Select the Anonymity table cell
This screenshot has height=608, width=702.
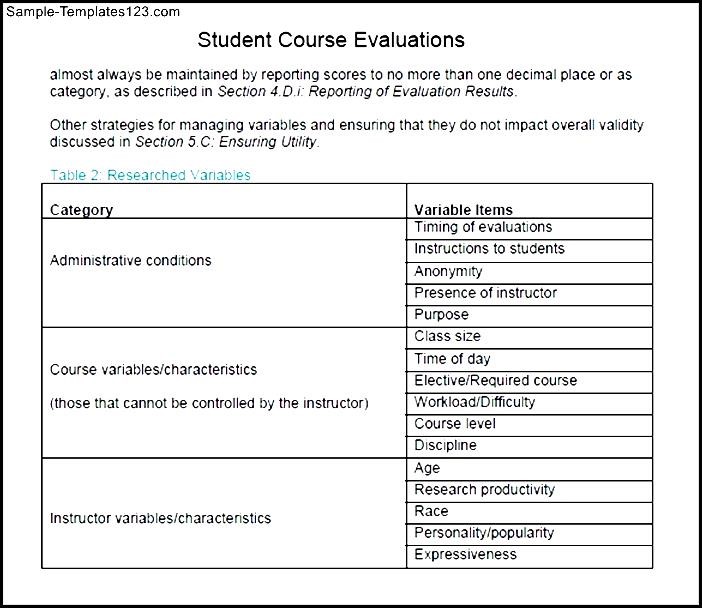coord(448,271)
